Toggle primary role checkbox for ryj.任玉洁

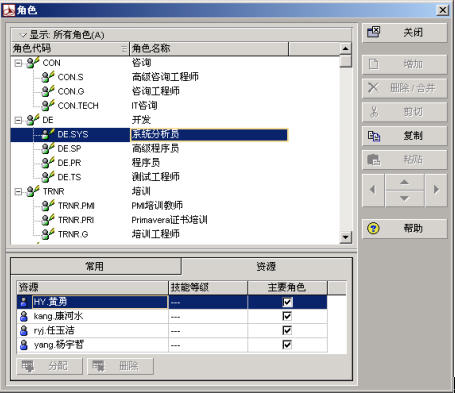point(287,330)
